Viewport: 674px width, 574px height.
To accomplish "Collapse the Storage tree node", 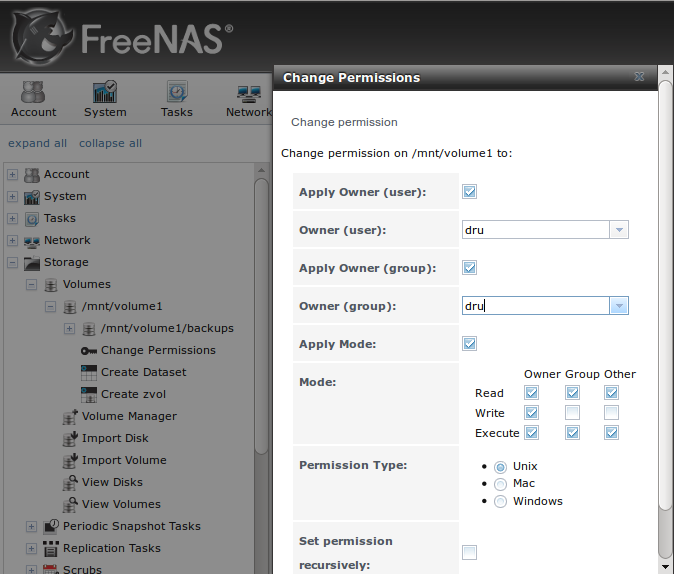I will click(12, 263).
